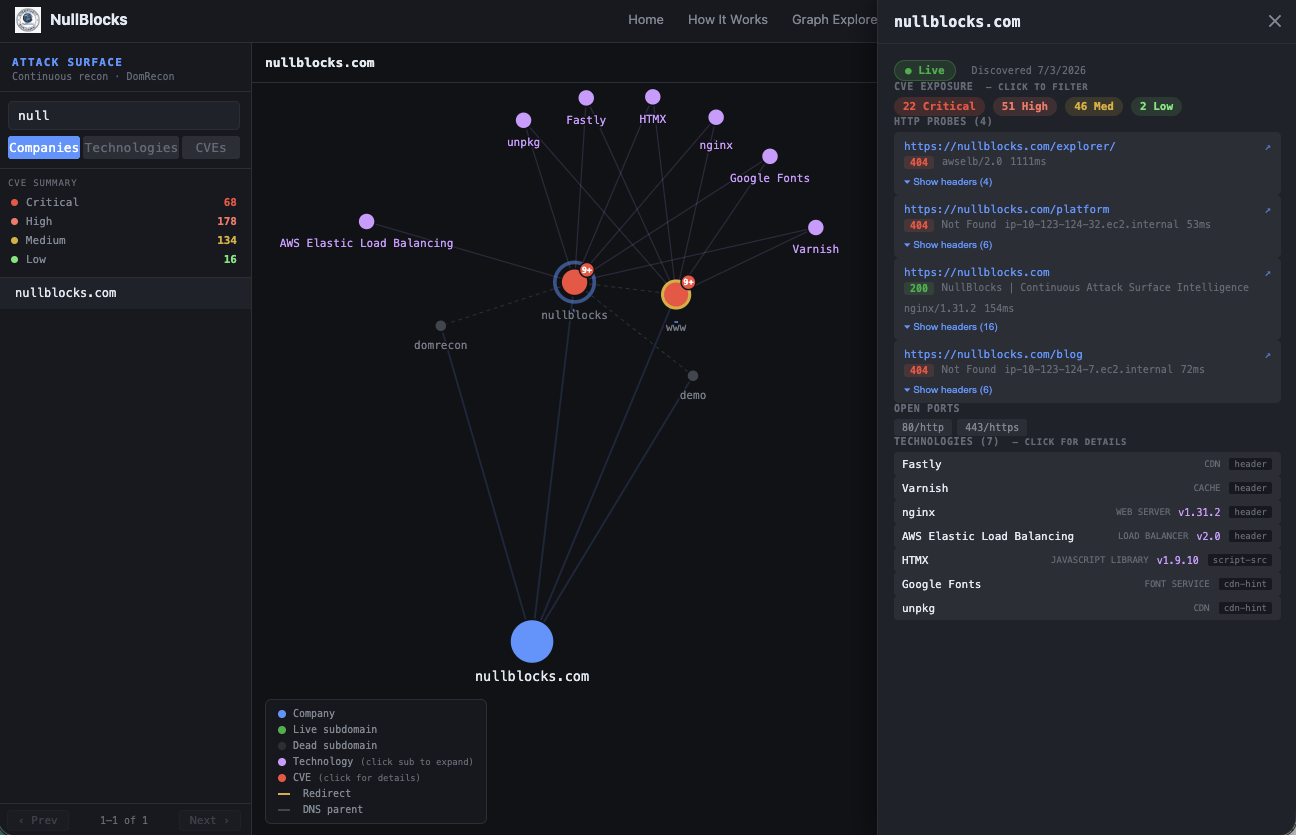Open the nullblocks.com/explorer/ probe URL
Image resolution: width=1296 pixels, height=835 pixels.
tap(1010, 147)
